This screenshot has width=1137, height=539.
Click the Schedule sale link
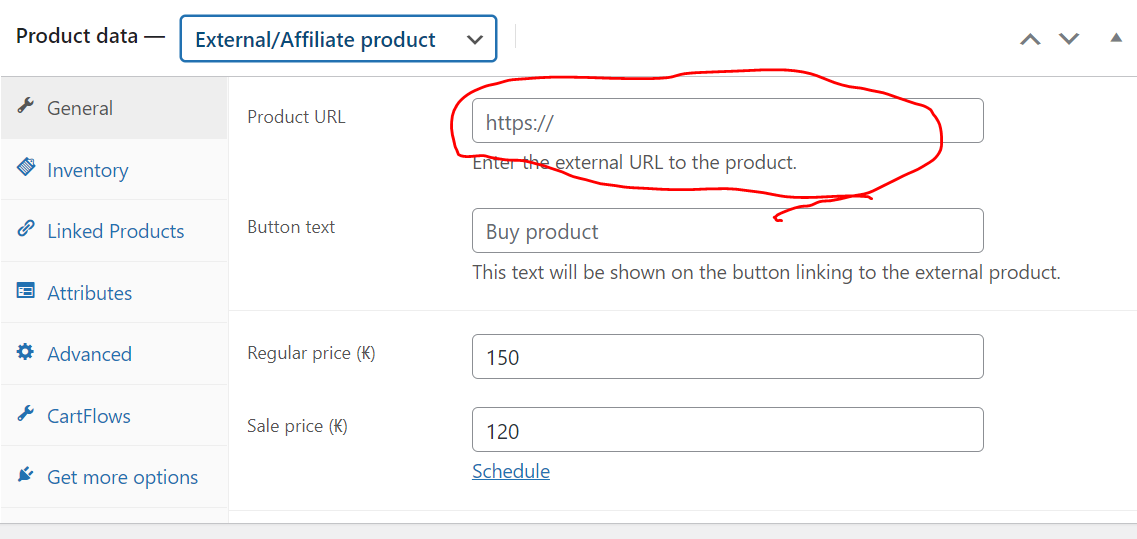[511, 471]
